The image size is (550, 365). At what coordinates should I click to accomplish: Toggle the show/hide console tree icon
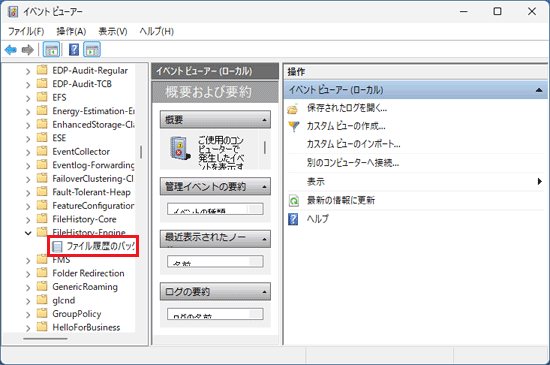(51, 50)
